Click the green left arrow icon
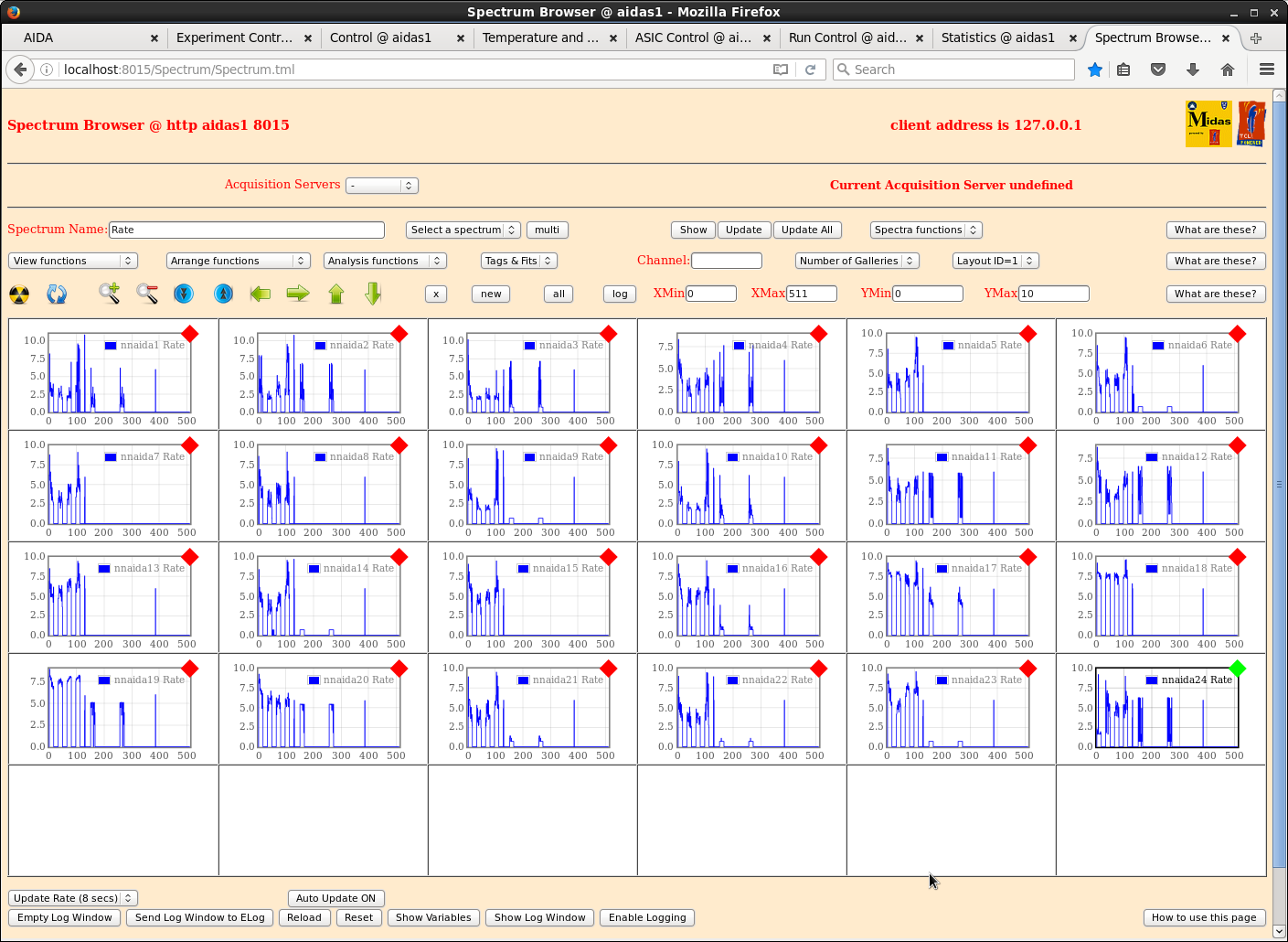Viewport: 1288px width, 942px height. [x=261, y=294]
